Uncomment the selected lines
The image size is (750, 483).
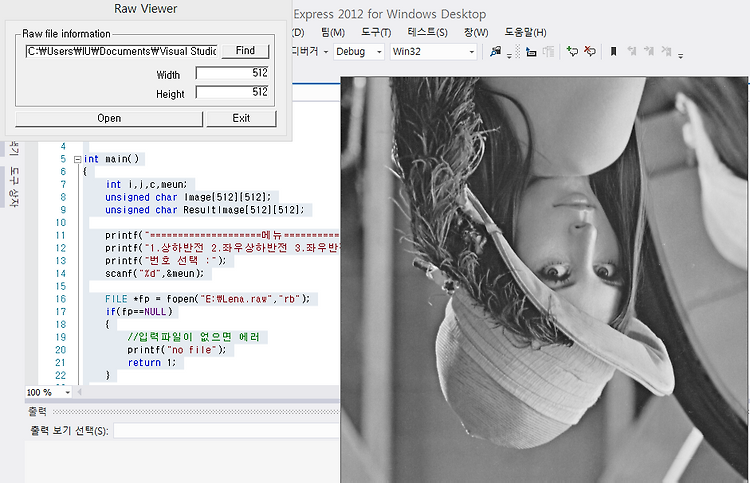click(x=590, y=51)
